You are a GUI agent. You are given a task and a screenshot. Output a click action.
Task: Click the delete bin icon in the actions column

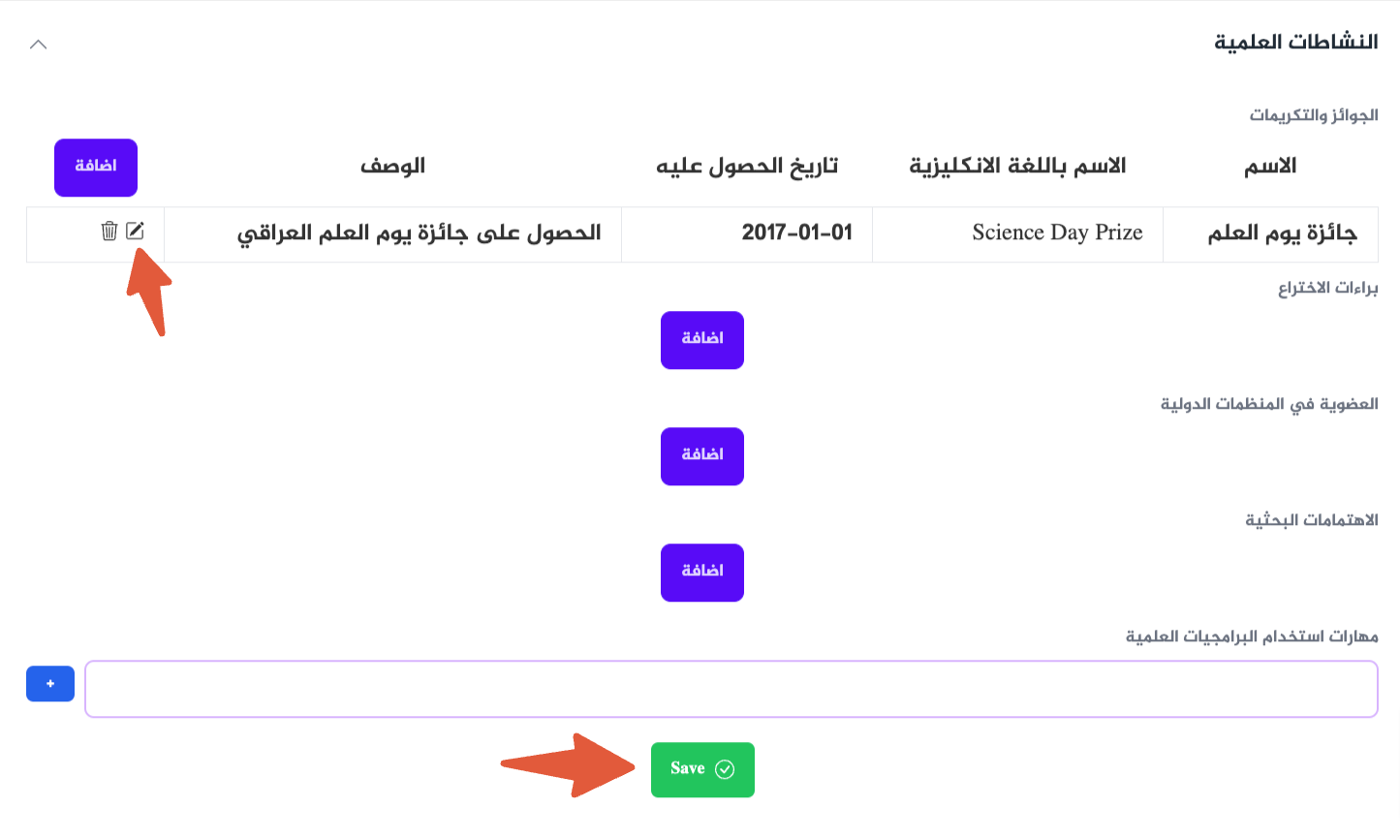tap(109, 231)
